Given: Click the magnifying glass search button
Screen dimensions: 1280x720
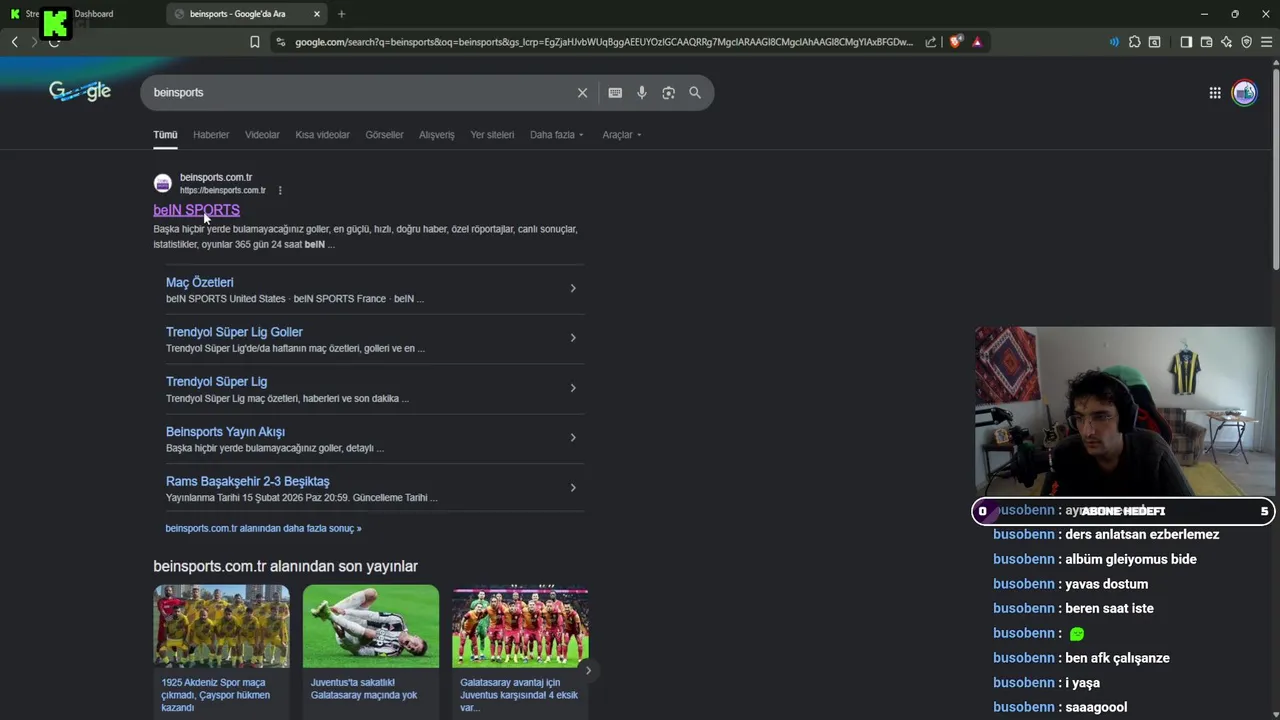Looking at the screenshot, I should click(695, 93).
